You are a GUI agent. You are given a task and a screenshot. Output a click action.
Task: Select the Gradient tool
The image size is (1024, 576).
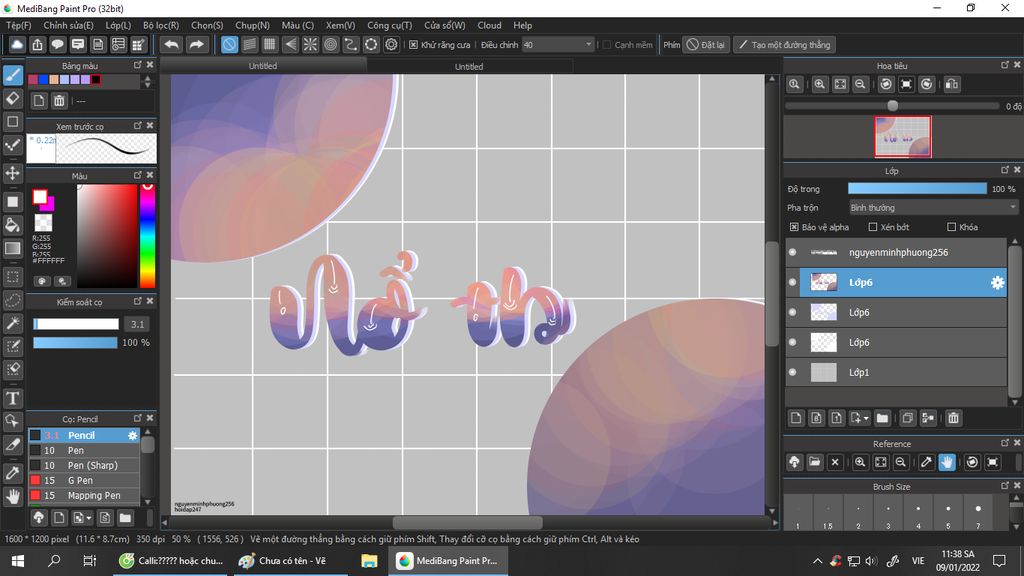(12, 248)
